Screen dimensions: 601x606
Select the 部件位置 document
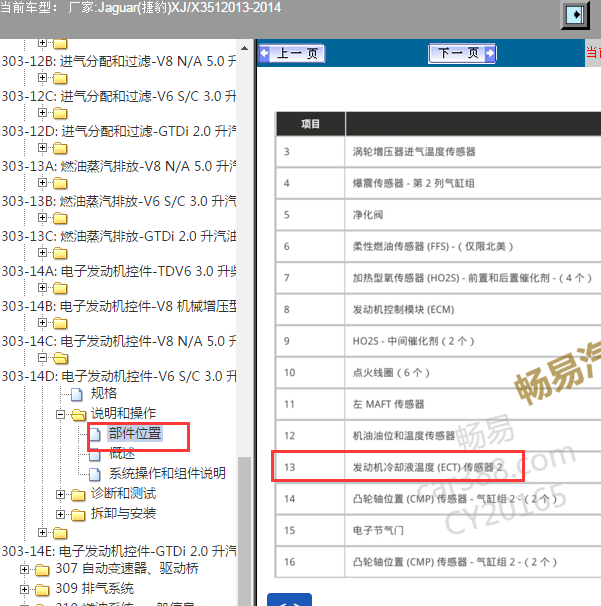pyautogui.click(x=135, y=433)
